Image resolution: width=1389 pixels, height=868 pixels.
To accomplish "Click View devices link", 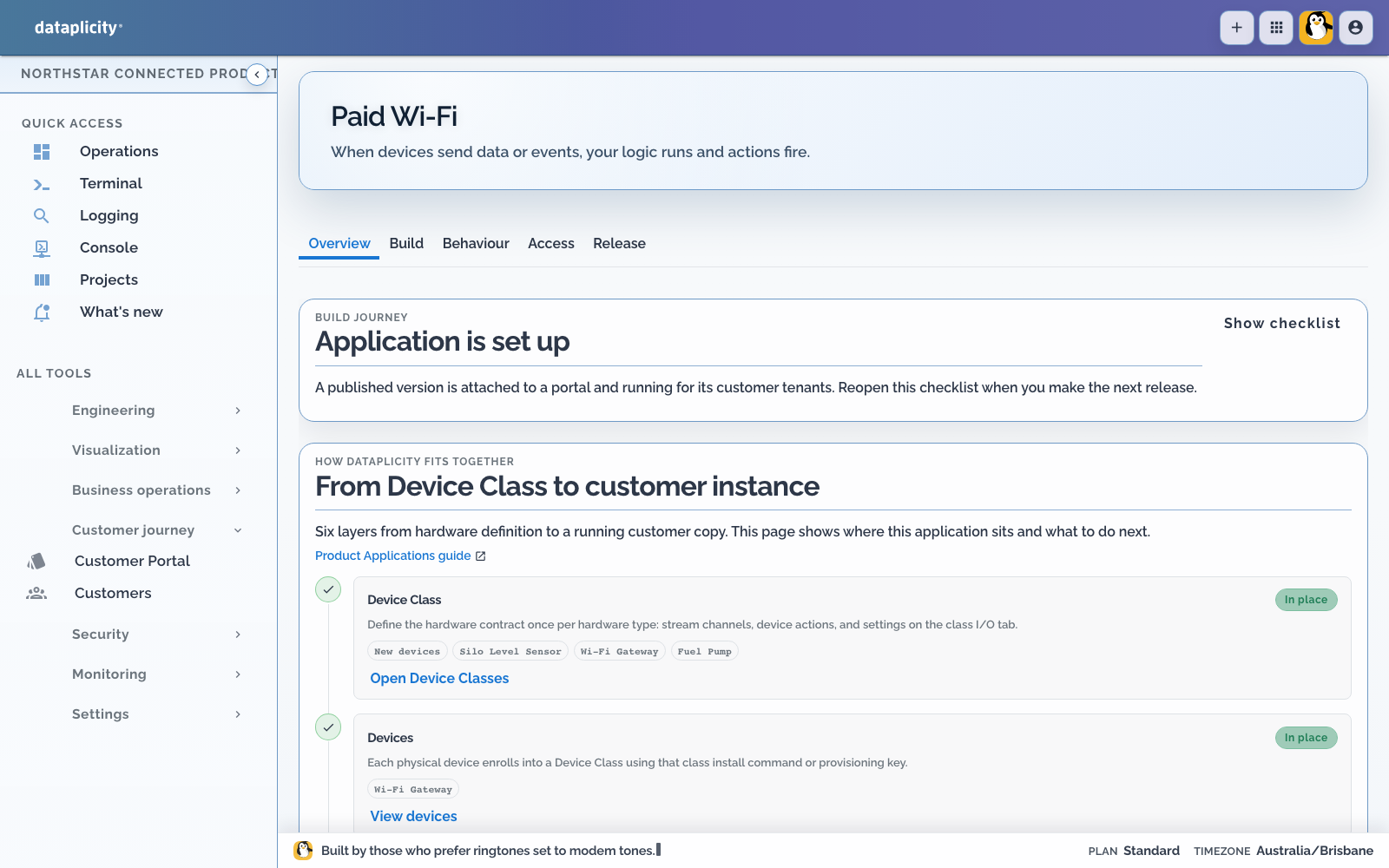I will 413,817.
